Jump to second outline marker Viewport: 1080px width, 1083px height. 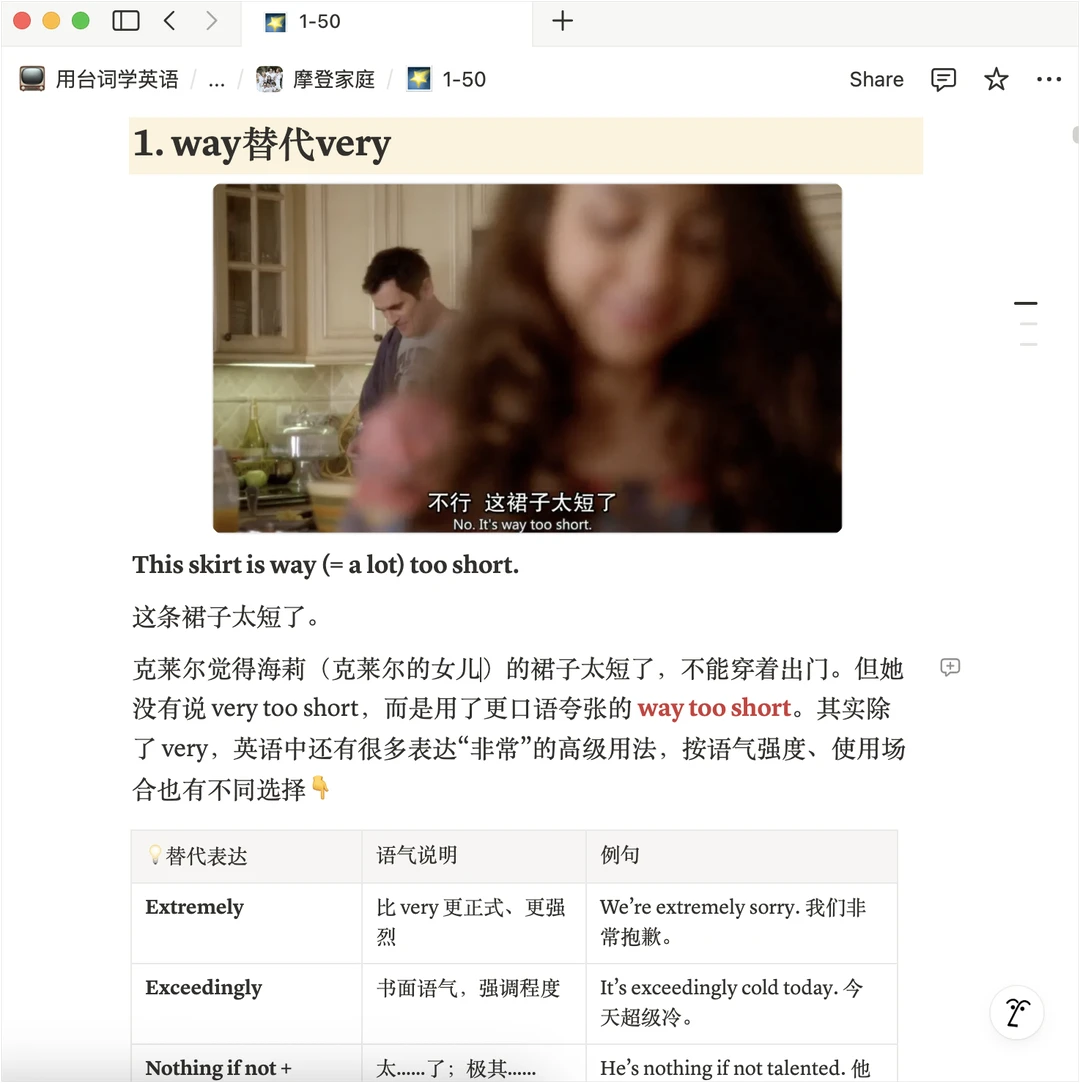pyautogui.click(x=1028, y=323)
